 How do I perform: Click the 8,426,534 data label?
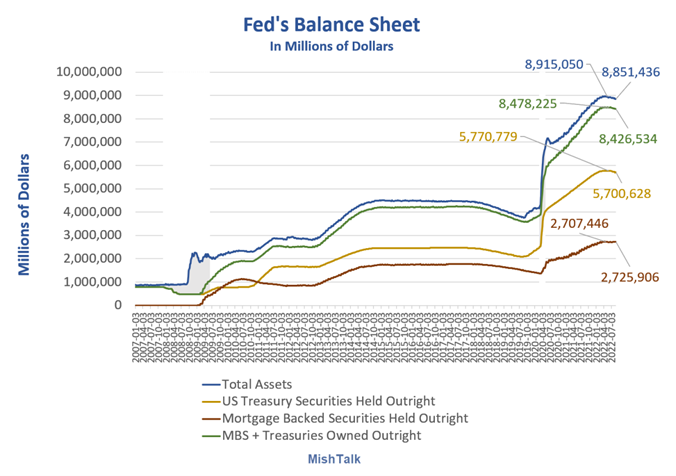628,139
